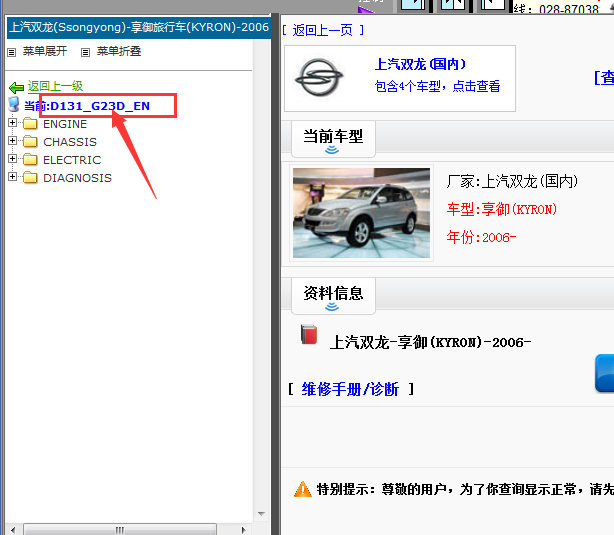Click the horizontal scrollbar thumb
Screen dimensions: 614x535
(x=120, y=530)
